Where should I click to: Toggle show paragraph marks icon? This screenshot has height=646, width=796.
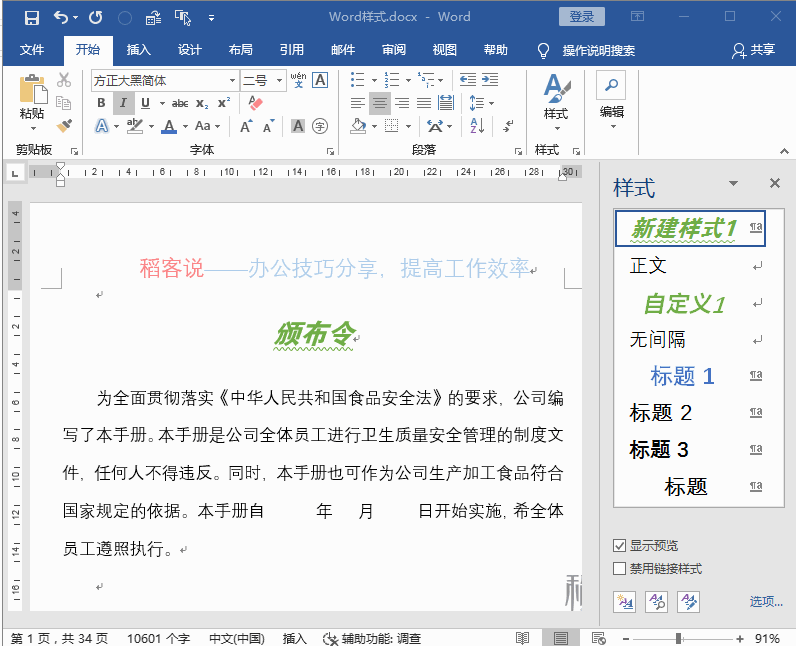coord(508,126)
